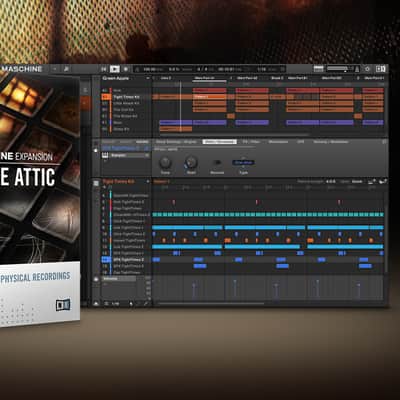Click the tempo BPM field
The height and width of the screenshot is (400, 400).
point(153,69)
